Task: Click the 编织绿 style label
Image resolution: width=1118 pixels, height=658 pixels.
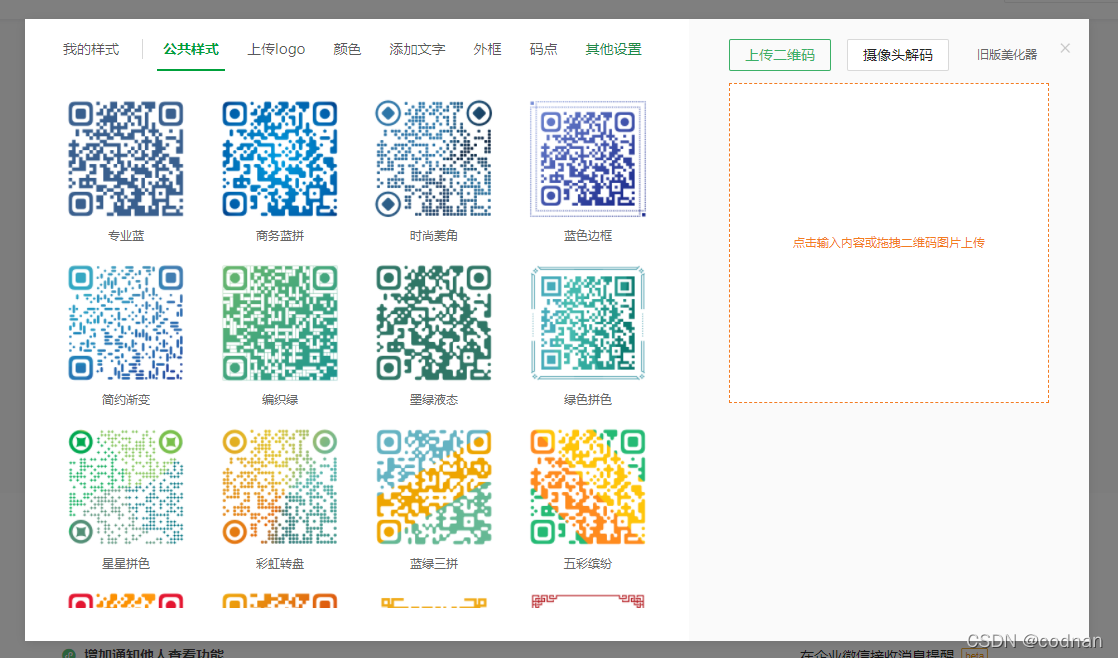Action: tap(280, 400)
